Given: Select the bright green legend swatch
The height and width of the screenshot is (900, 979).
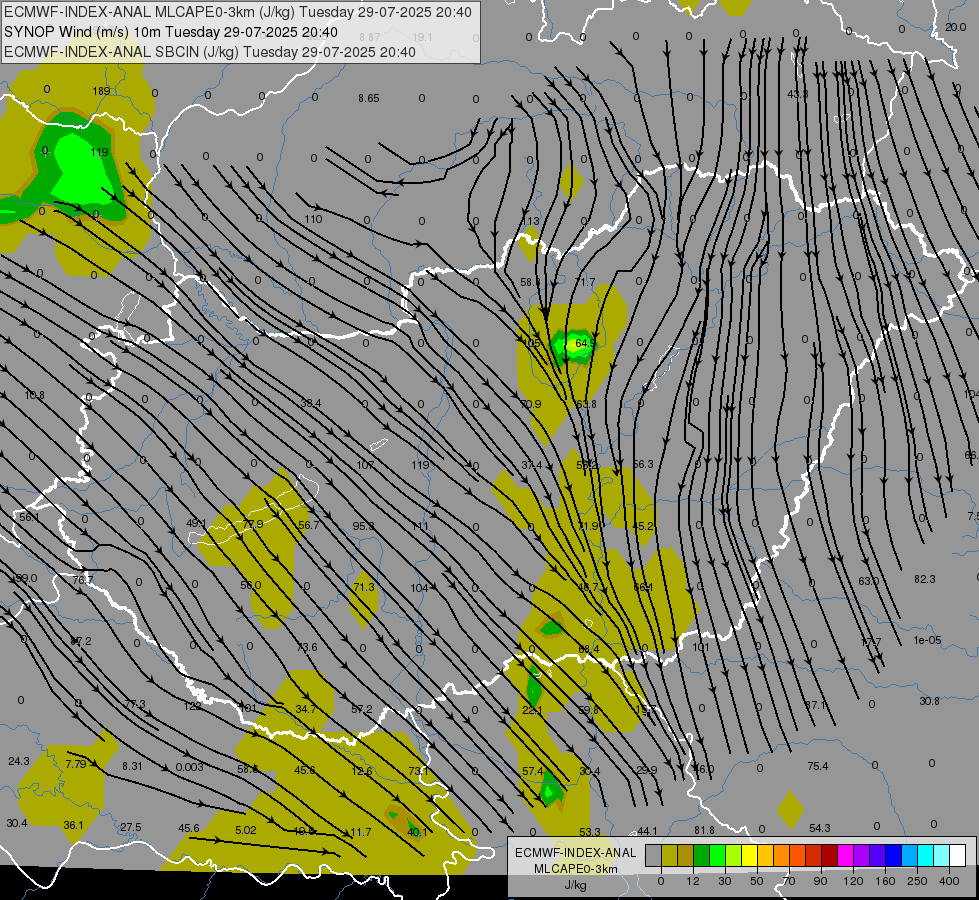Looking at the screenshot, I should pyautogui.click(x=717, y=855).
